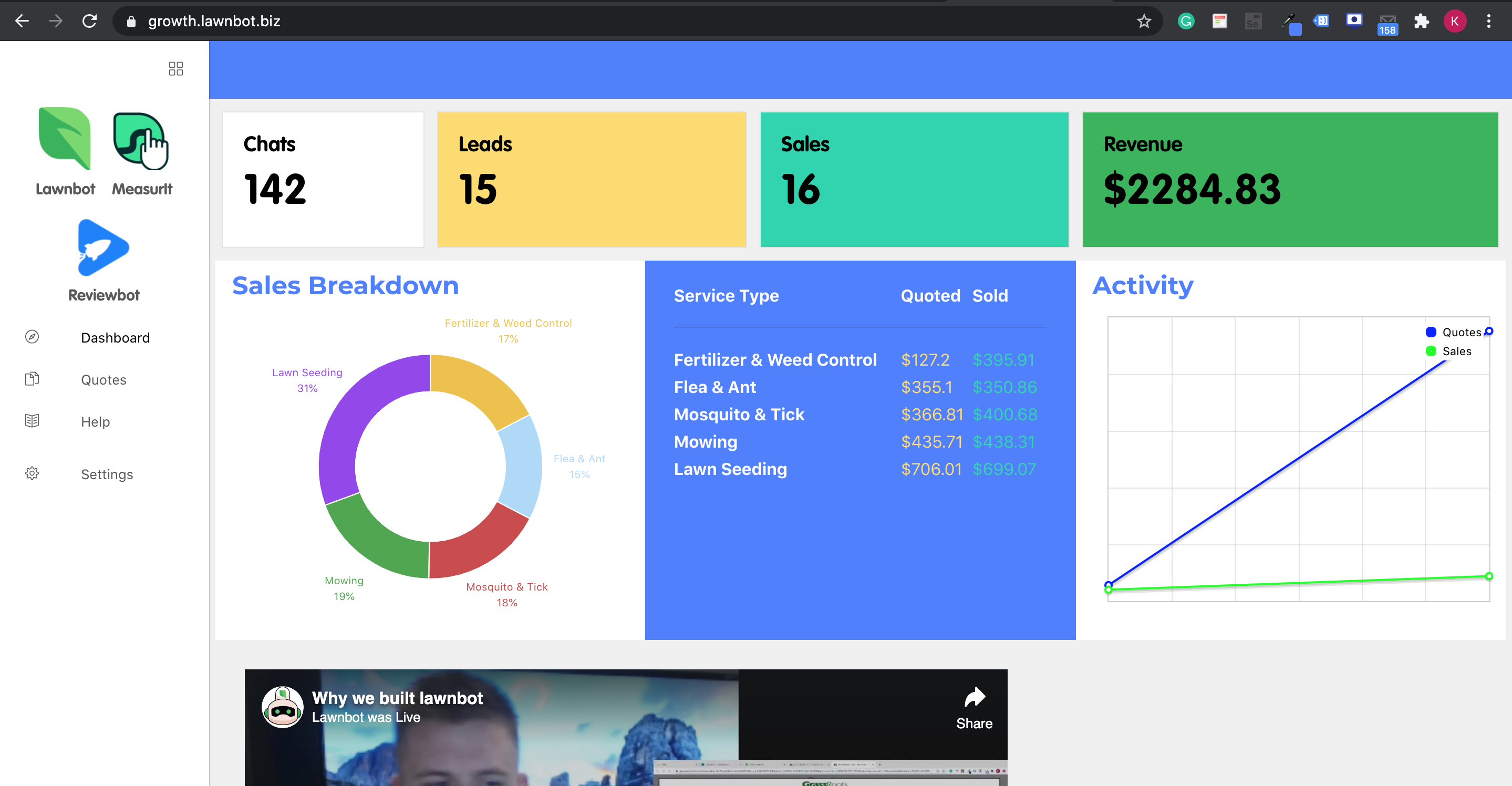Viewport: 1512px width, 786px height.
Task: Click the lock icon in address bar
Action: 131,22
